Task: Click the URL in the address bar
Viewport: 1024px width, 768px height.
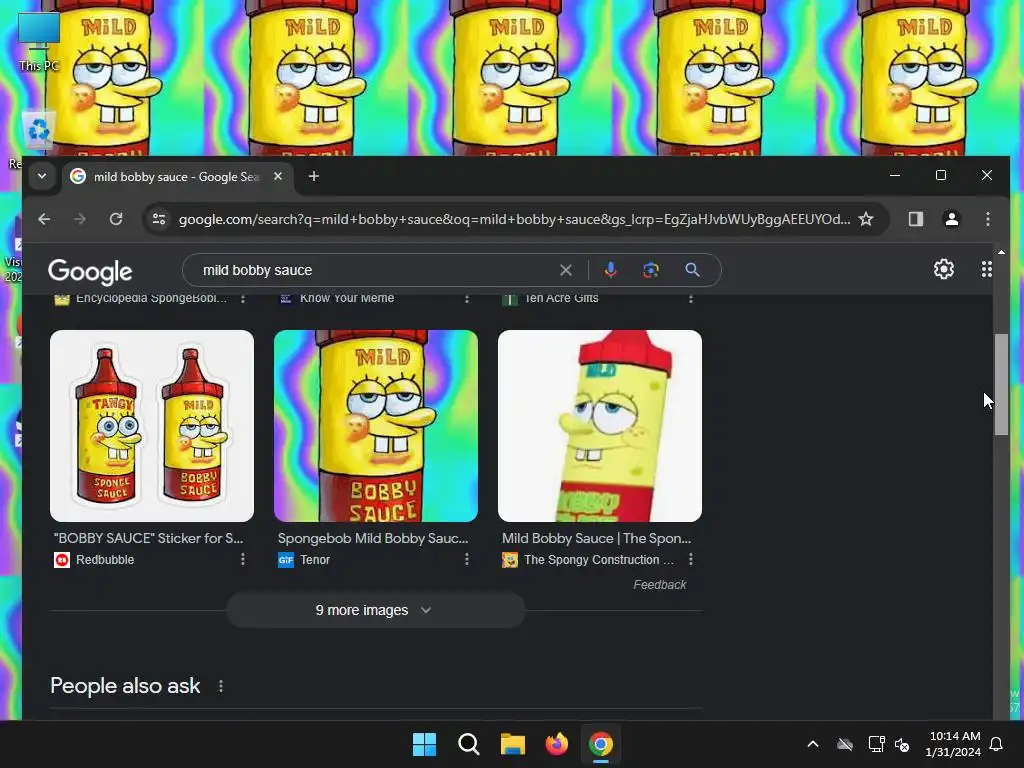Action: click(514, 219)
